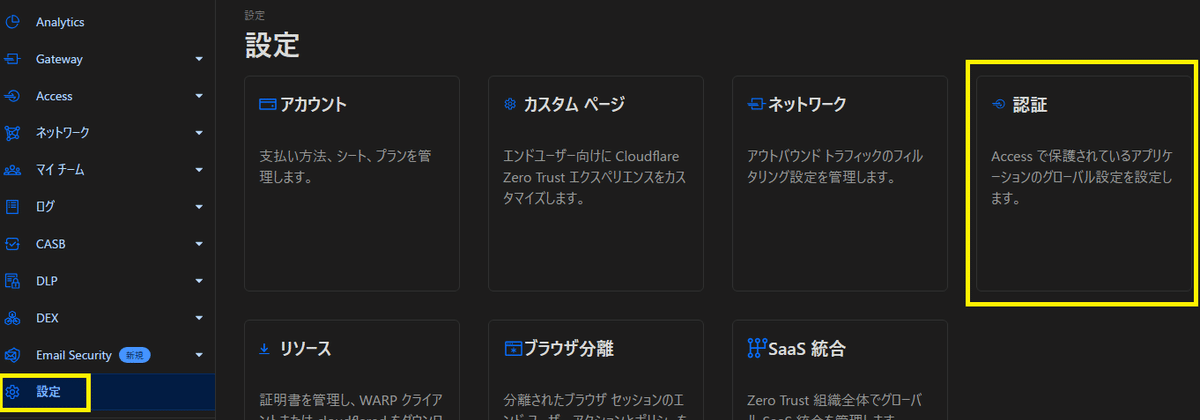Click the Email Security label in sidebar
1200x420 pixels.
[74, 355]
